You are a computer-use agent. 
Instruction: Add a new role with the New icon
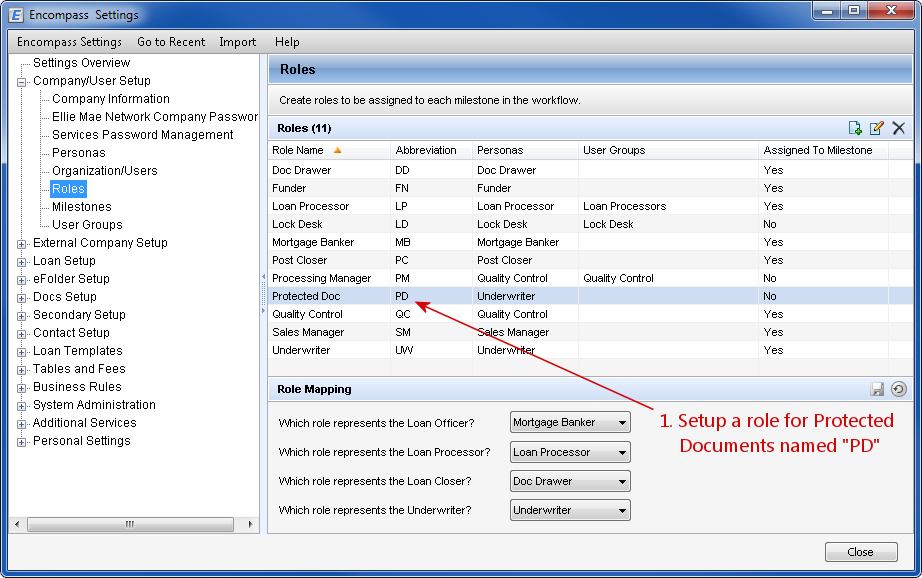point(855,128)
